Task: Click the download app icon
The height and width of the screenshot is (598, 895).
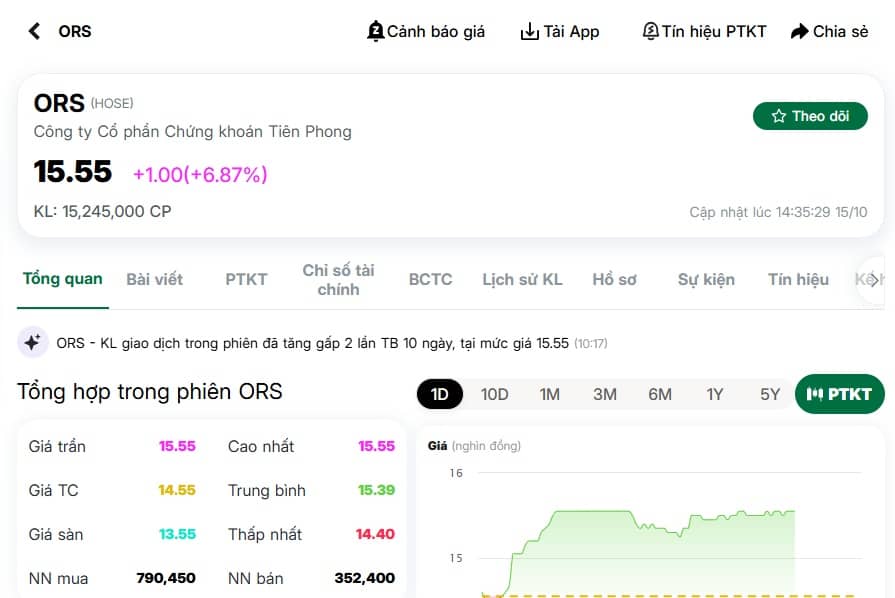Action: point(529,31)
